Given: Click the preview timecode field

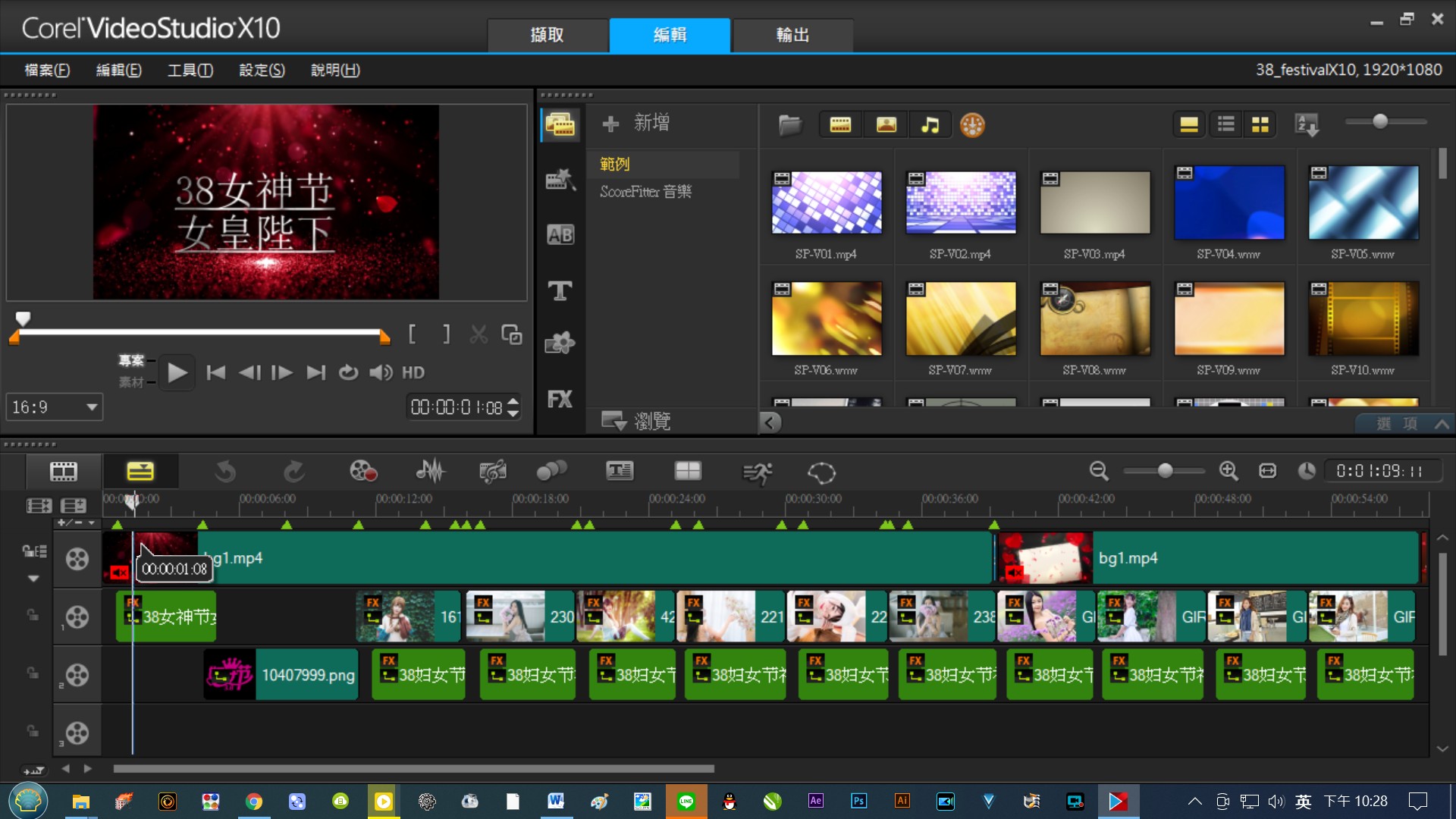Looking at the screenshot, I should click(457, 407).
